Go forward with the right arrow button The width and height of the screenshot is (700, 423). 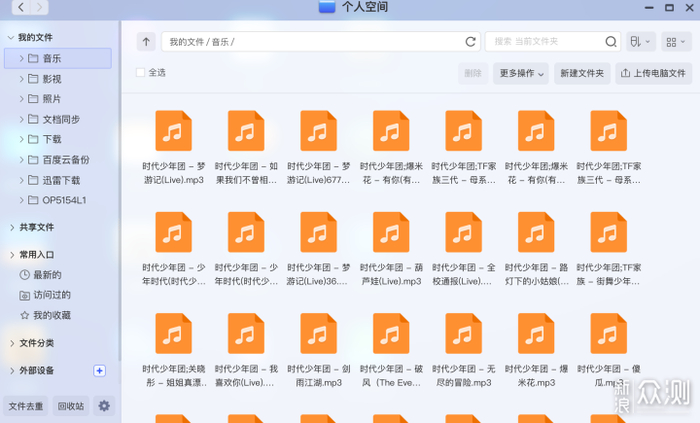pyautogui.click(x=39, y=7)
